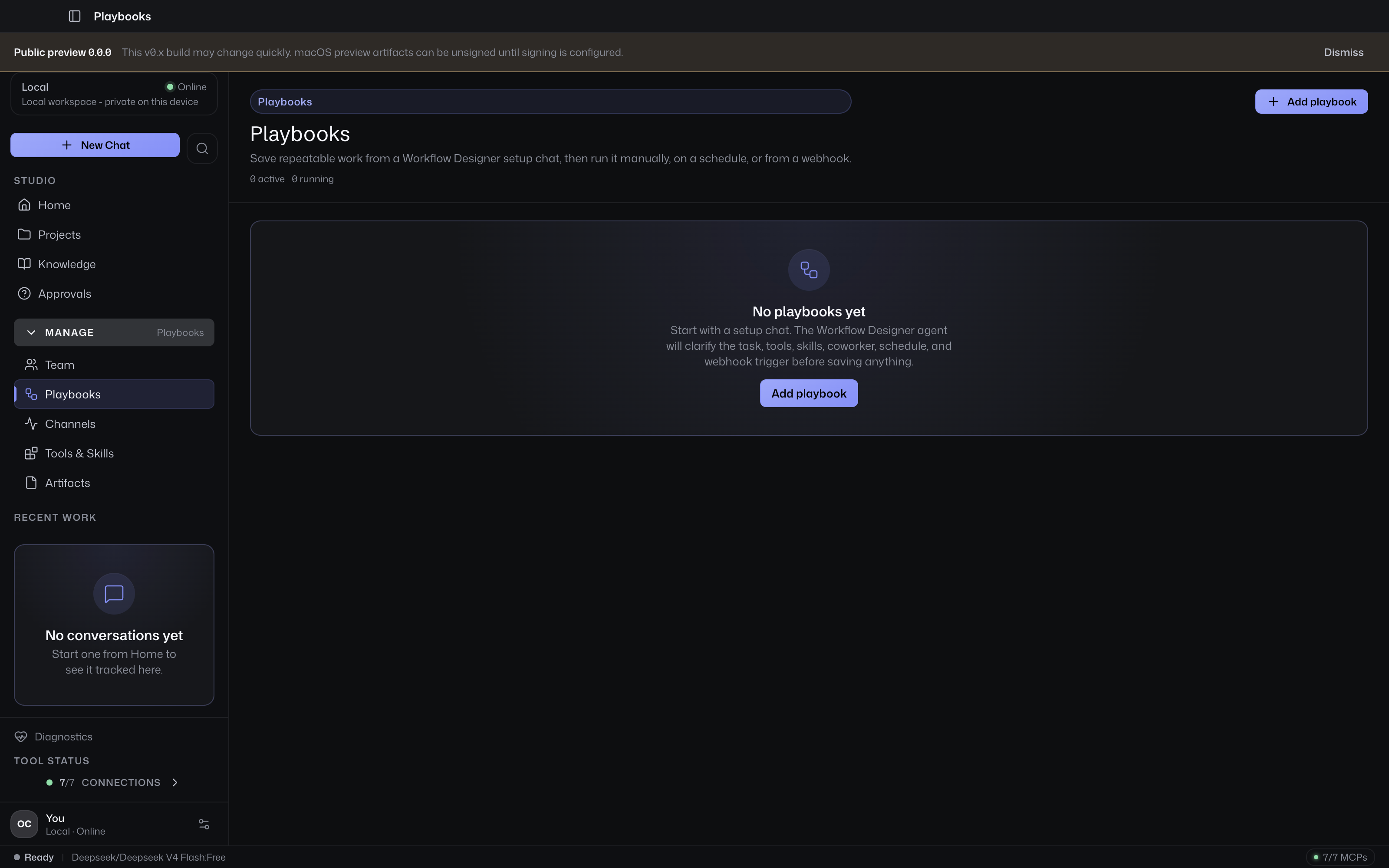
Task: Open the Team page
Action: [114, 365]
